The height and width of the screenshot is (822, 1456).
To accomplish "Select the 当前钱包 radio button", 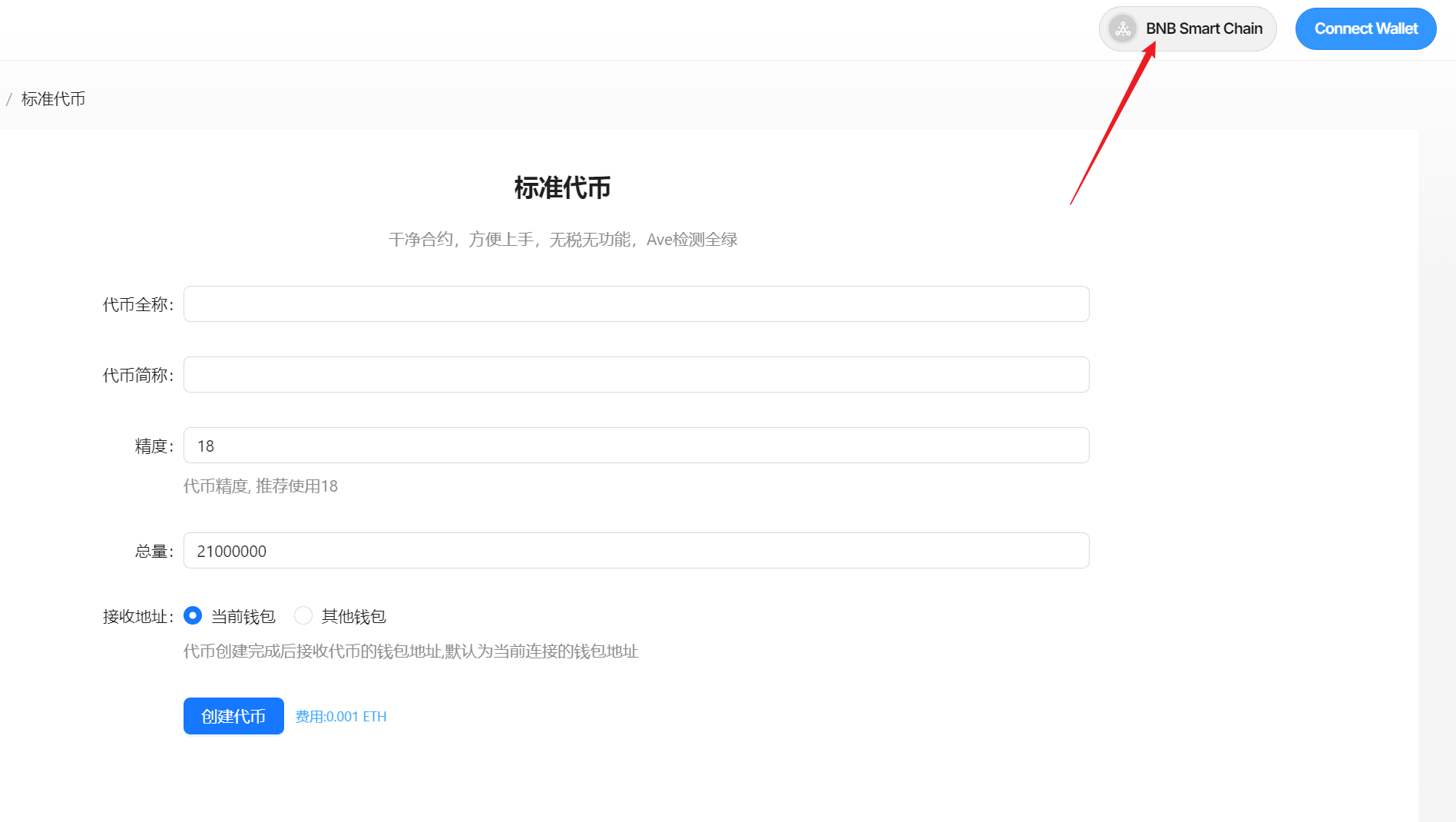I will pyautogui.click(x=193, y=616).
